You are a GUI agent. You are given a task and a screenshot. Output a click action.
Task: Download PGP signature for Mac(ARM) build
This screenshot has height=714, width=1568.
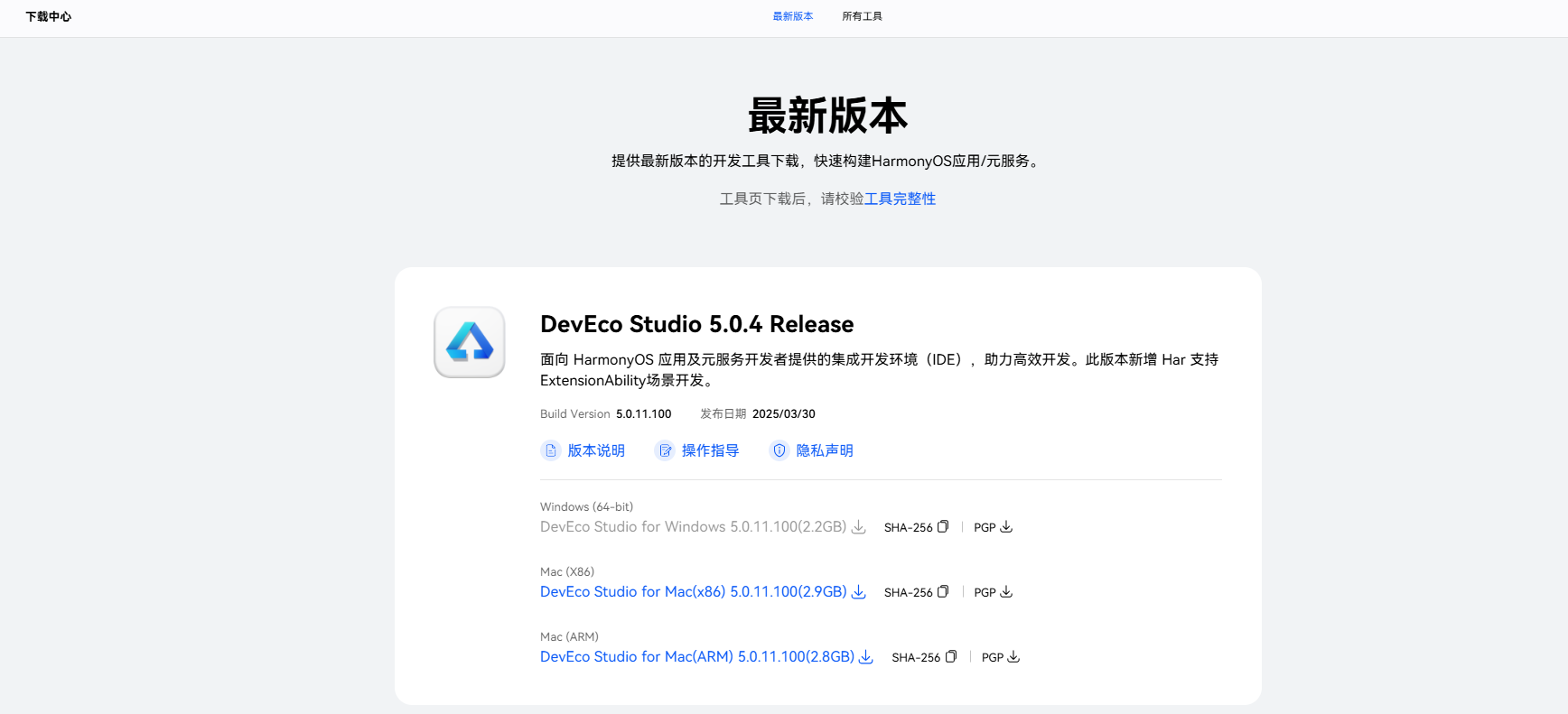(1013, 657)
